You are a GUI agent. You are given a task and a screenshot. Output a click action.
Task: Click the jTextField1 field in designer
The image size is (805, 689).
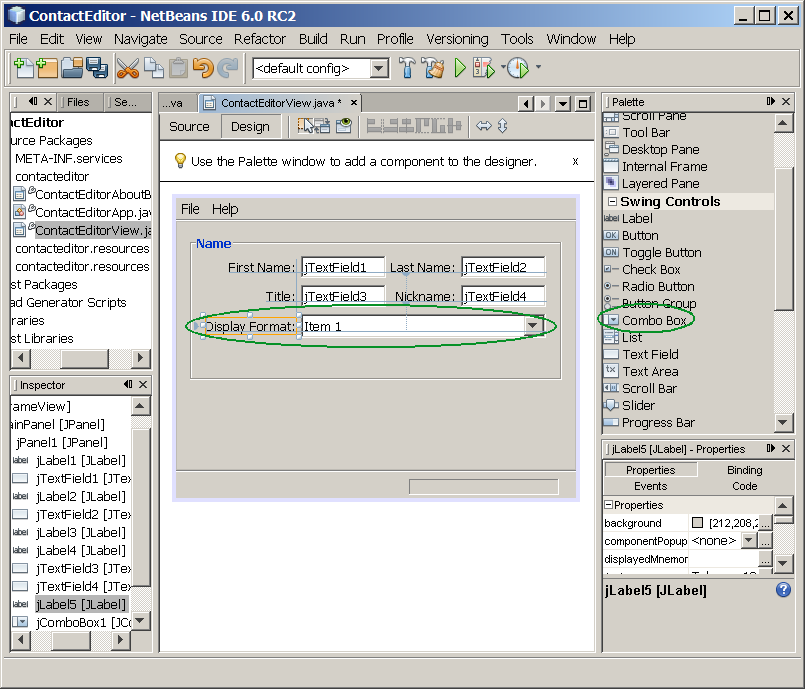click(x=343, y=267)
